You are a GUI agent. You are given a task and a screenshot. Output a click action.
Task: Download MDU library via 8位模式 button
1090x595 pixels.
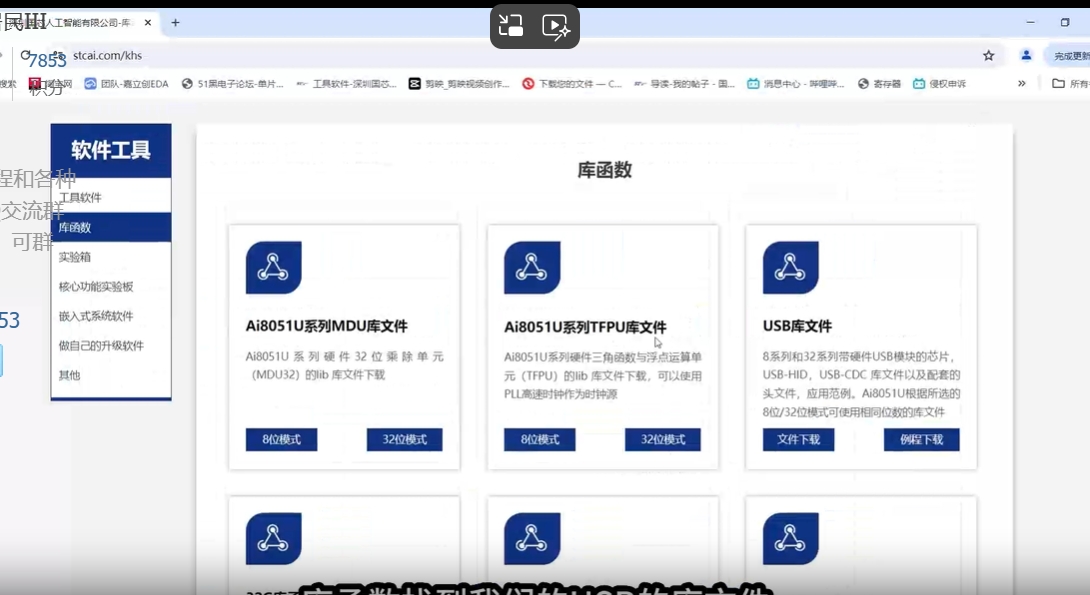pyautogui.click(x=282, y=439)
